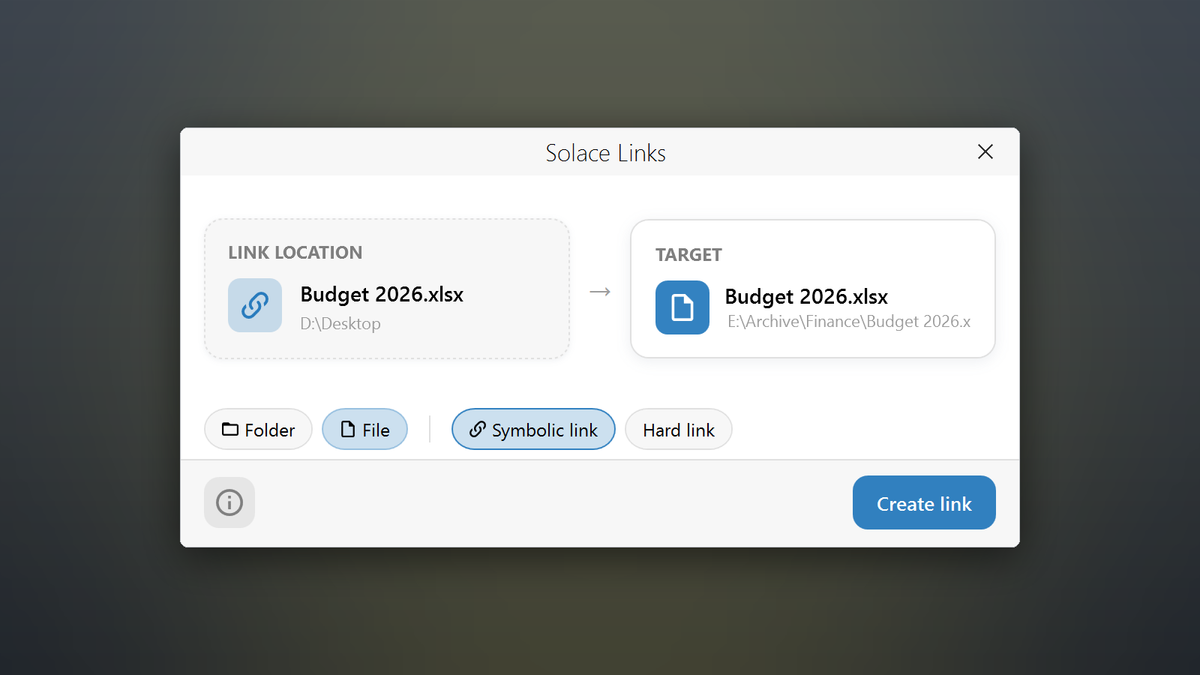Open the info icon button
This screenshot has width=1200, height=675.
point(229,502)
